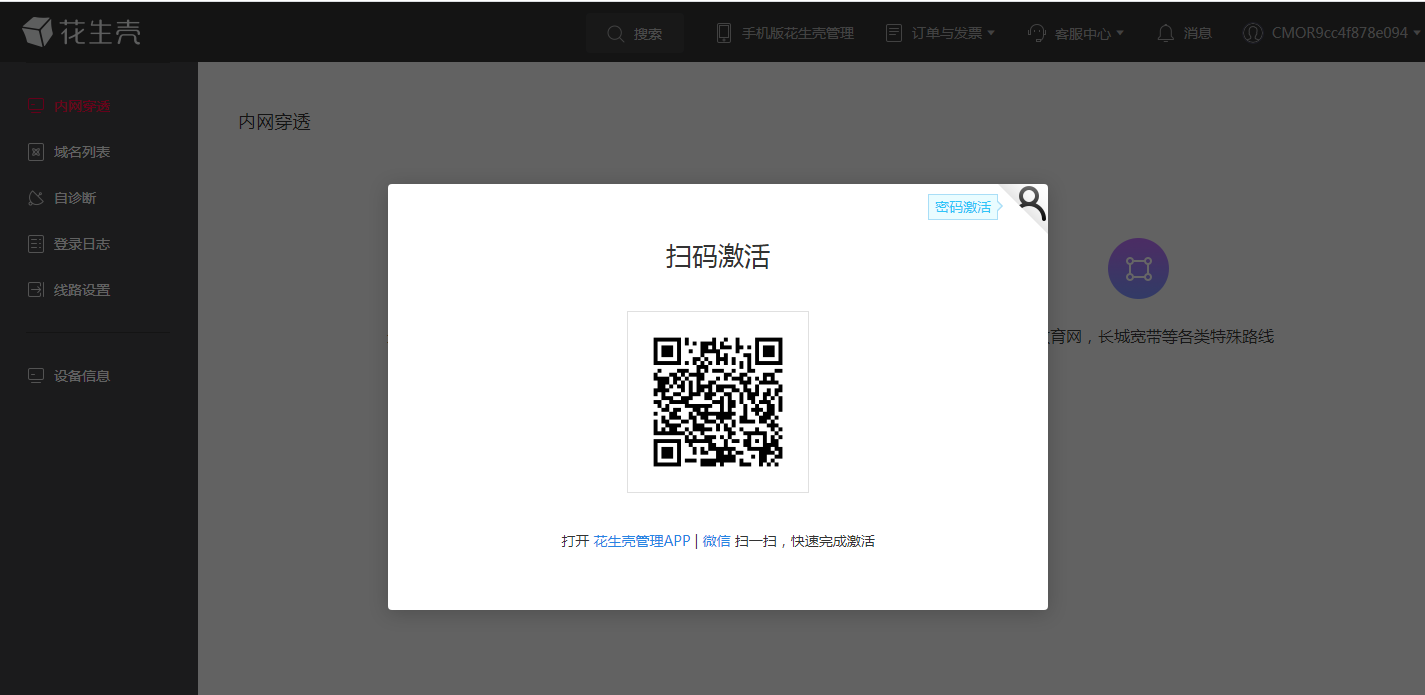Open 手机版花生壳管理 link
This screenshot has height=695, width=1425.
pos(797,33)
